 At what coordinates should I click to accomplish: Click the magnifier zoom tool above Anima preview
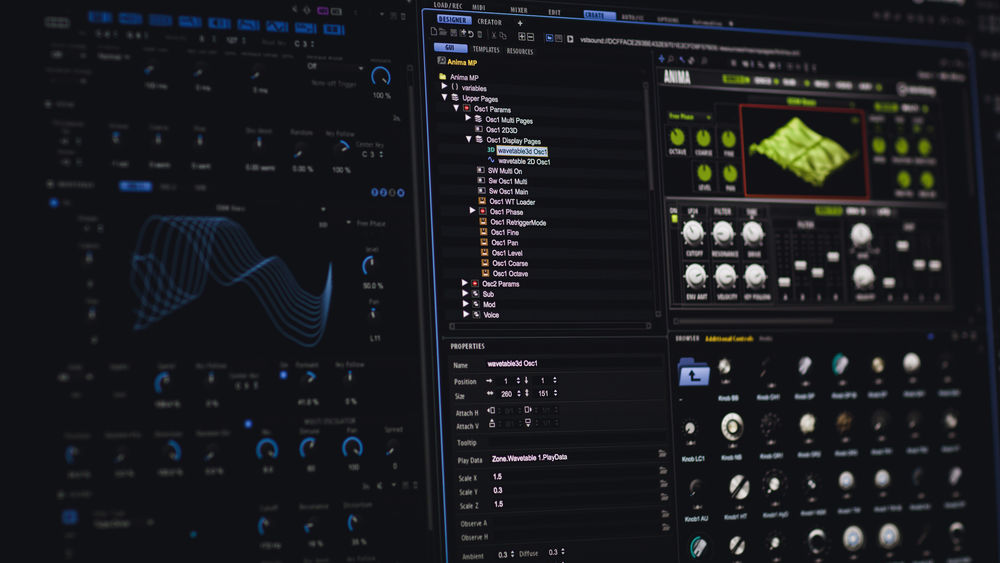pos(671,59)
